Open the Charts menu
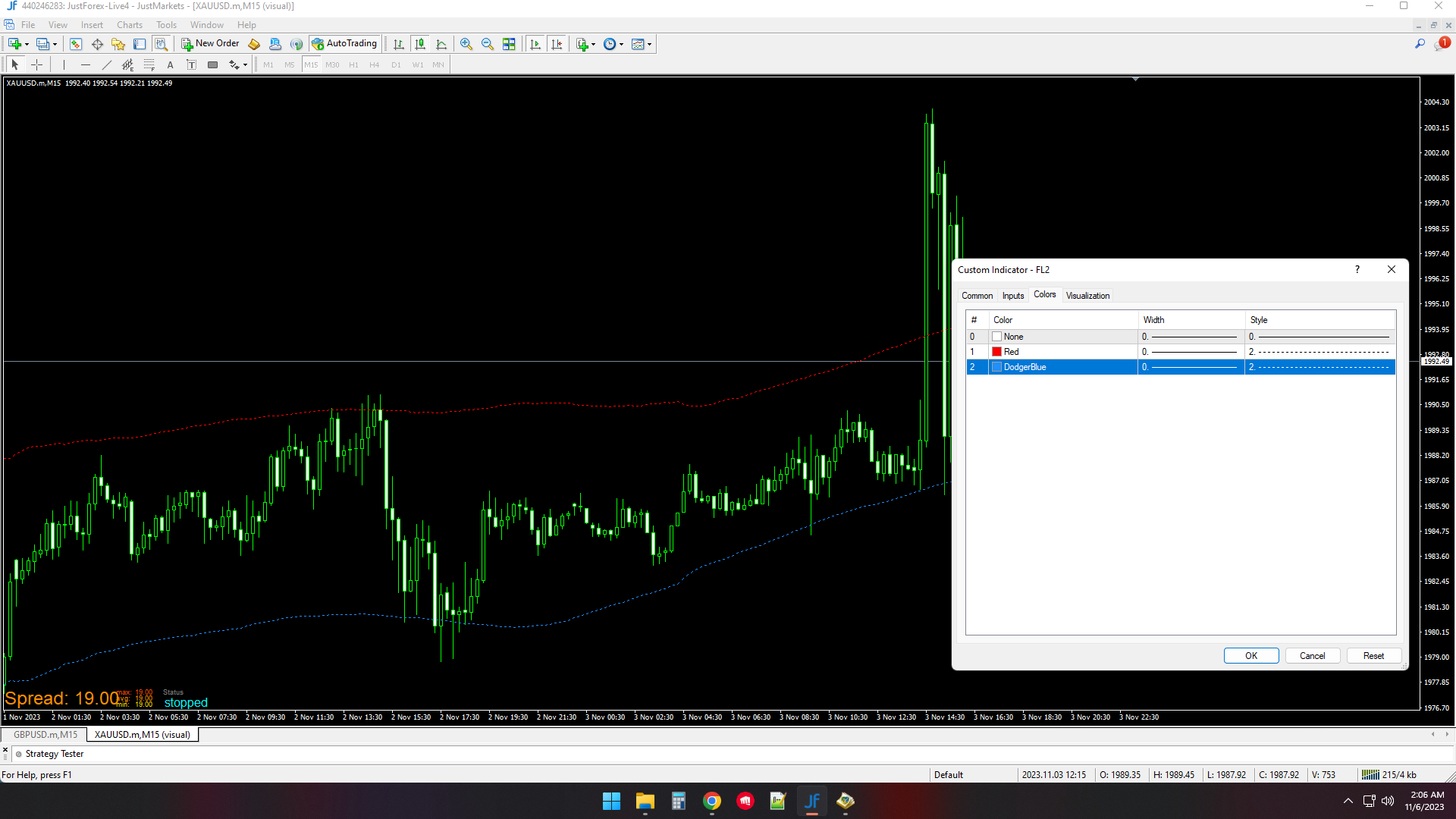This screenshot has height=819, width=1456. [x=129, y=25]
